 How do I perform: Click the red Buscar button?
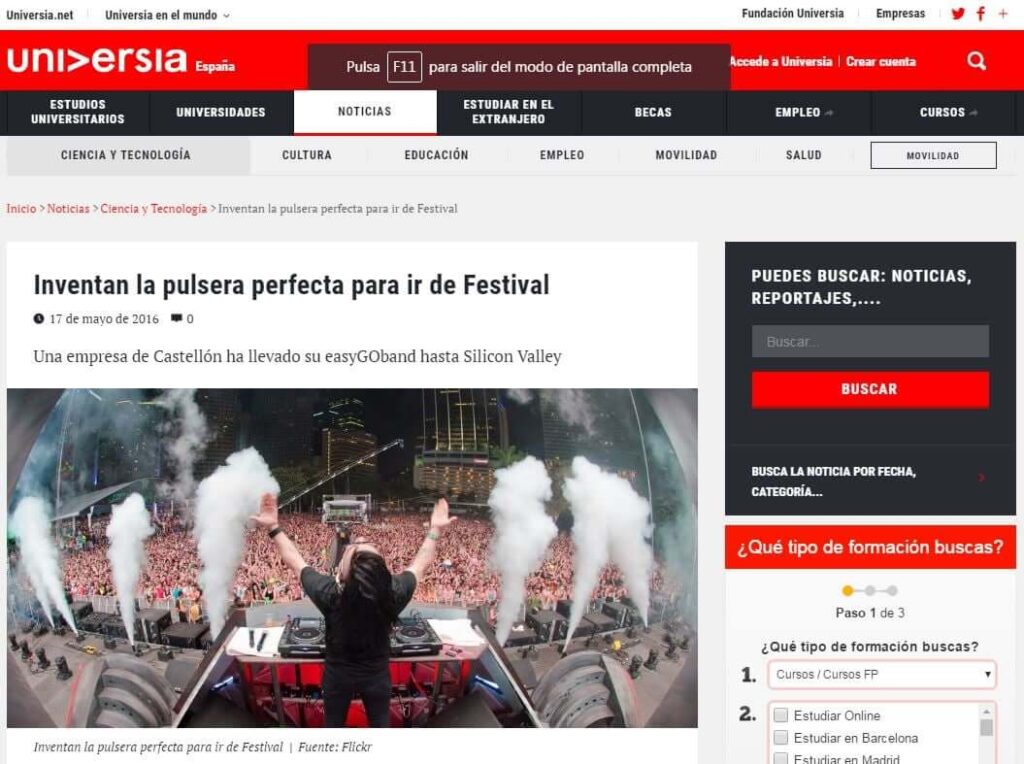870,389
